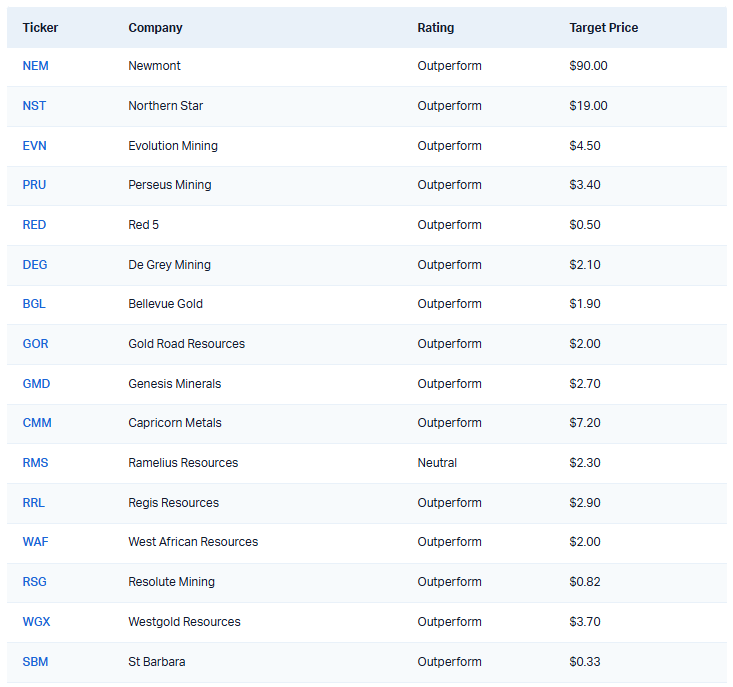Image resolution: width=733 pixels, height=687 pixels.
Task: Open the RRL ticker link
Action: point(35,503)
